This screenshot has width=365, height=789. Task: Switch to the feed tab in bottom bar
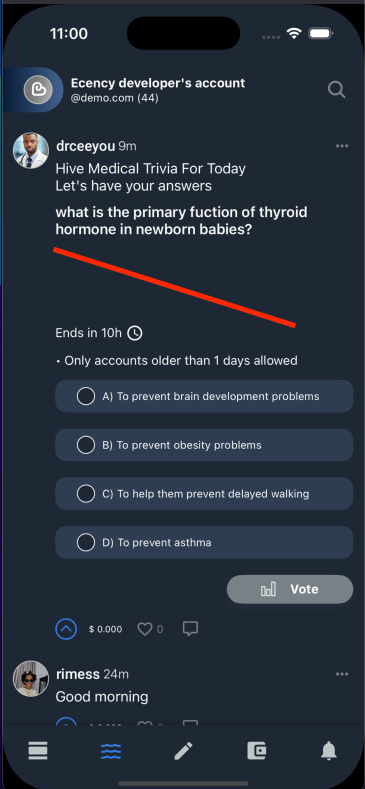[x=38, y=751]
